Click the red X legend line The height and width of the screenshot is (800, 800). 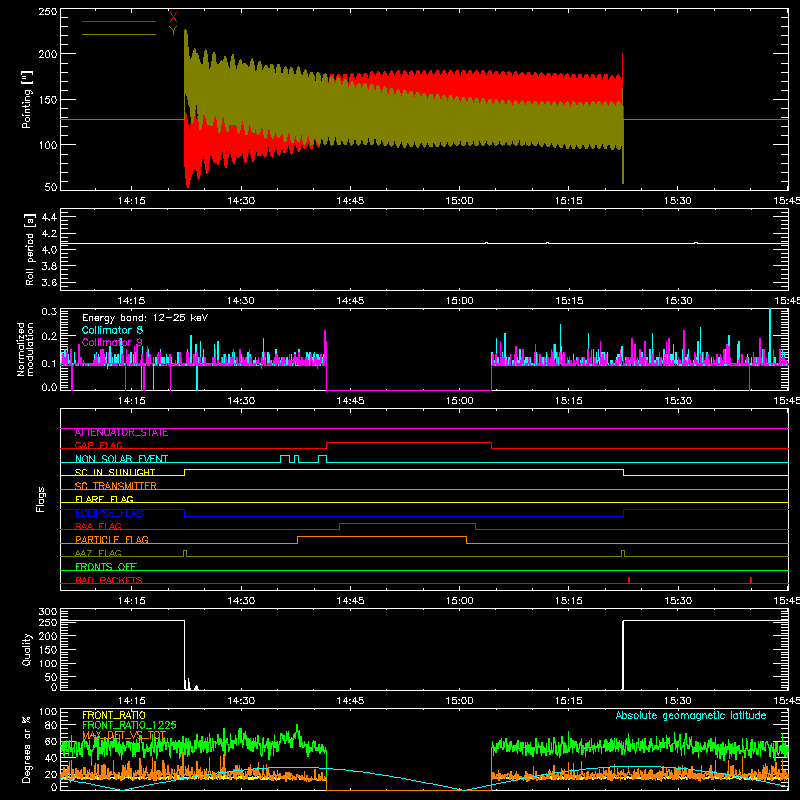119,21
